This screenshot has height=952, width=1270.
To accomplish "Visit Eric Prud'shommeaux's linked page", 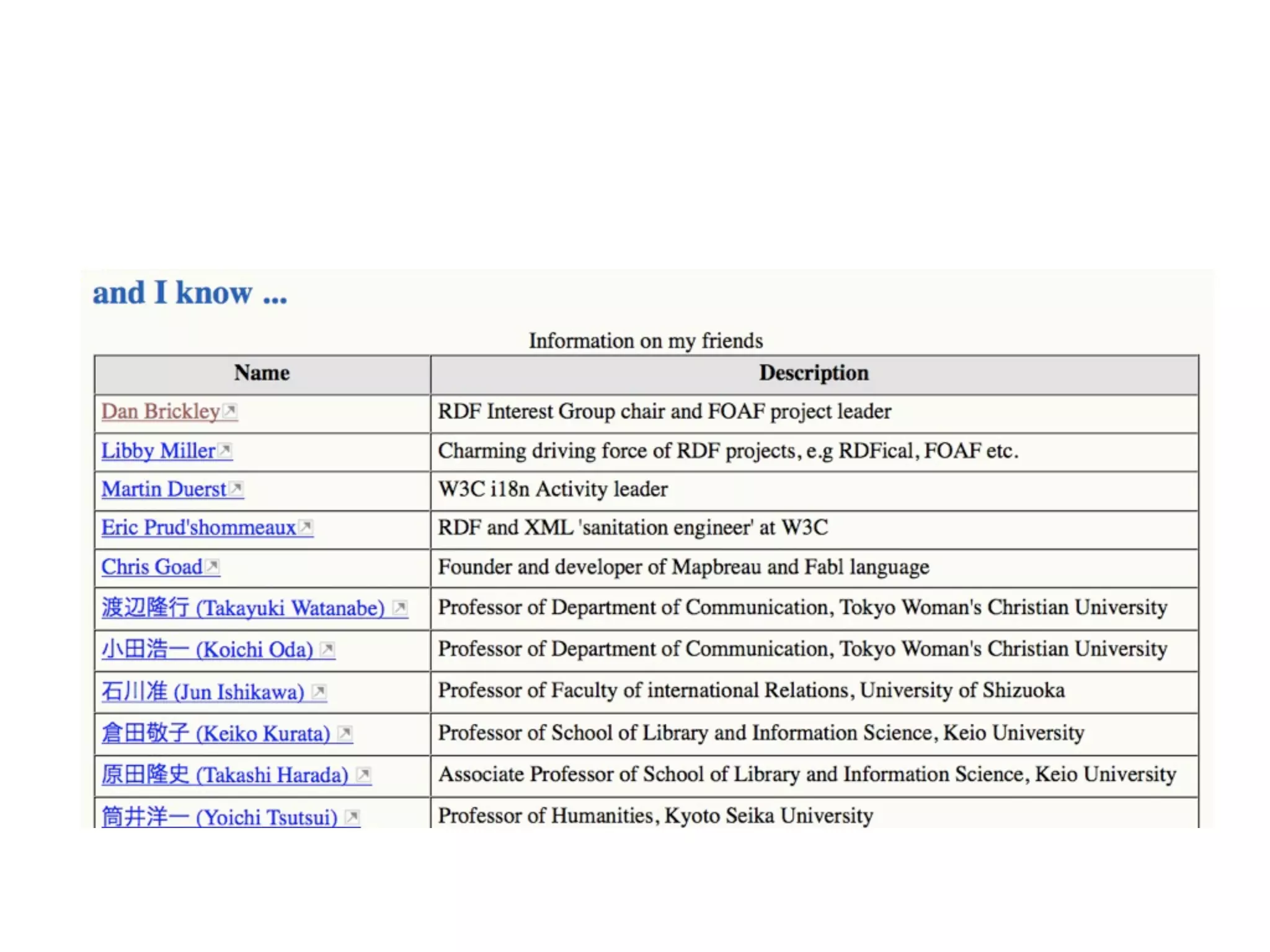I will (198, 527).
